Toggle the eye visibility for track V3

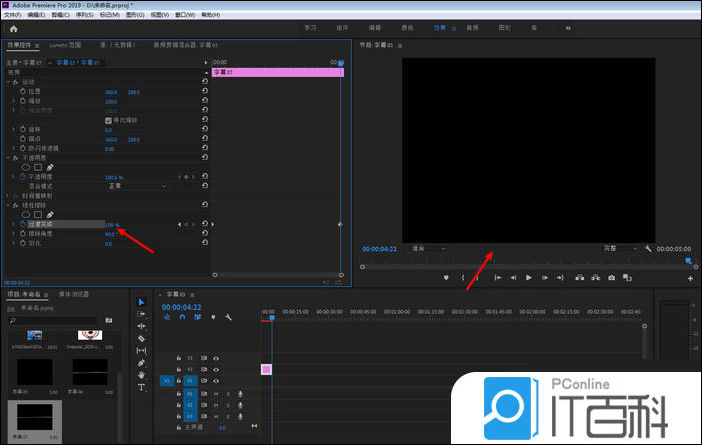coord(216,357)
